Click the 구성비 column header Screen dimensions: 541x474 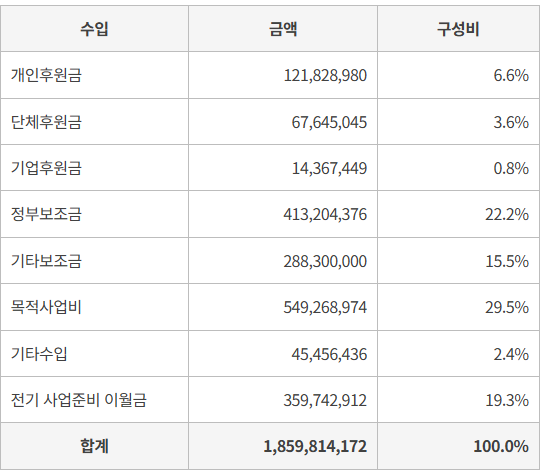click(458, 29)
